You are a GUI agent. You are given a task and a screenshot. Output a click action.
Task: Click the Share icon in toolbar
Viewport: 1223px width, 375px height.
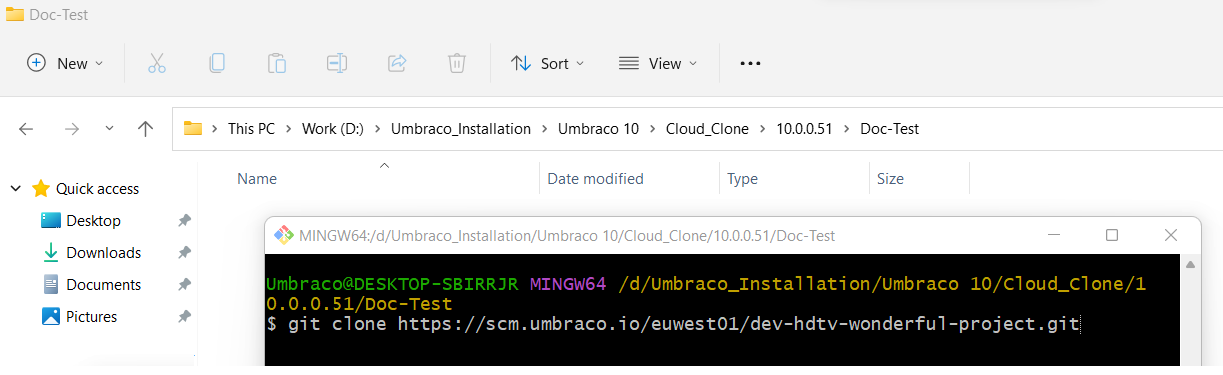tap(397, 63)
